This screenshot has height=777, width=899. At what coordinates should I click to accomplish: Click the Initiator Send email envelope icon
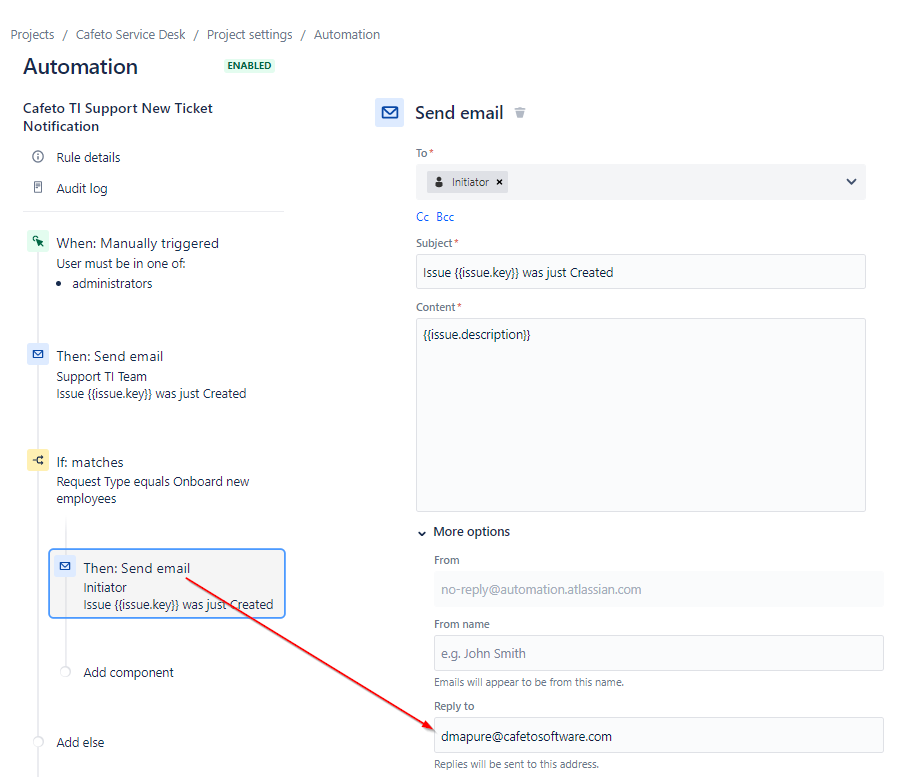(x=65, y=567)
